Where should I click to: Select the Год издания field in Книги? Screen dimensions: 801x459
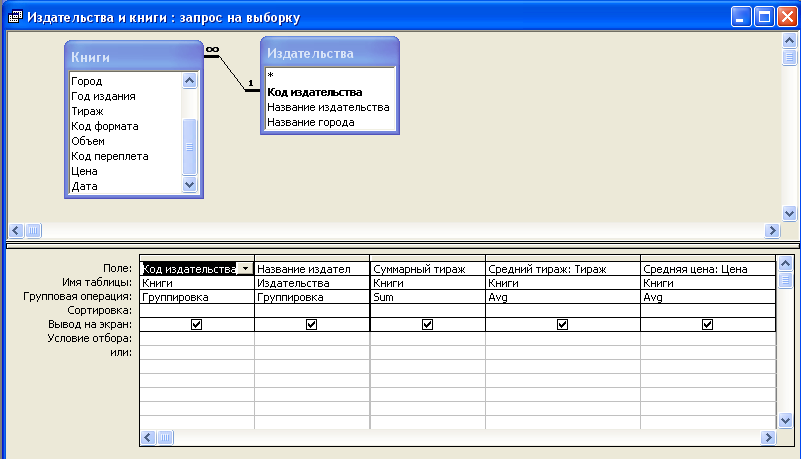103,96
